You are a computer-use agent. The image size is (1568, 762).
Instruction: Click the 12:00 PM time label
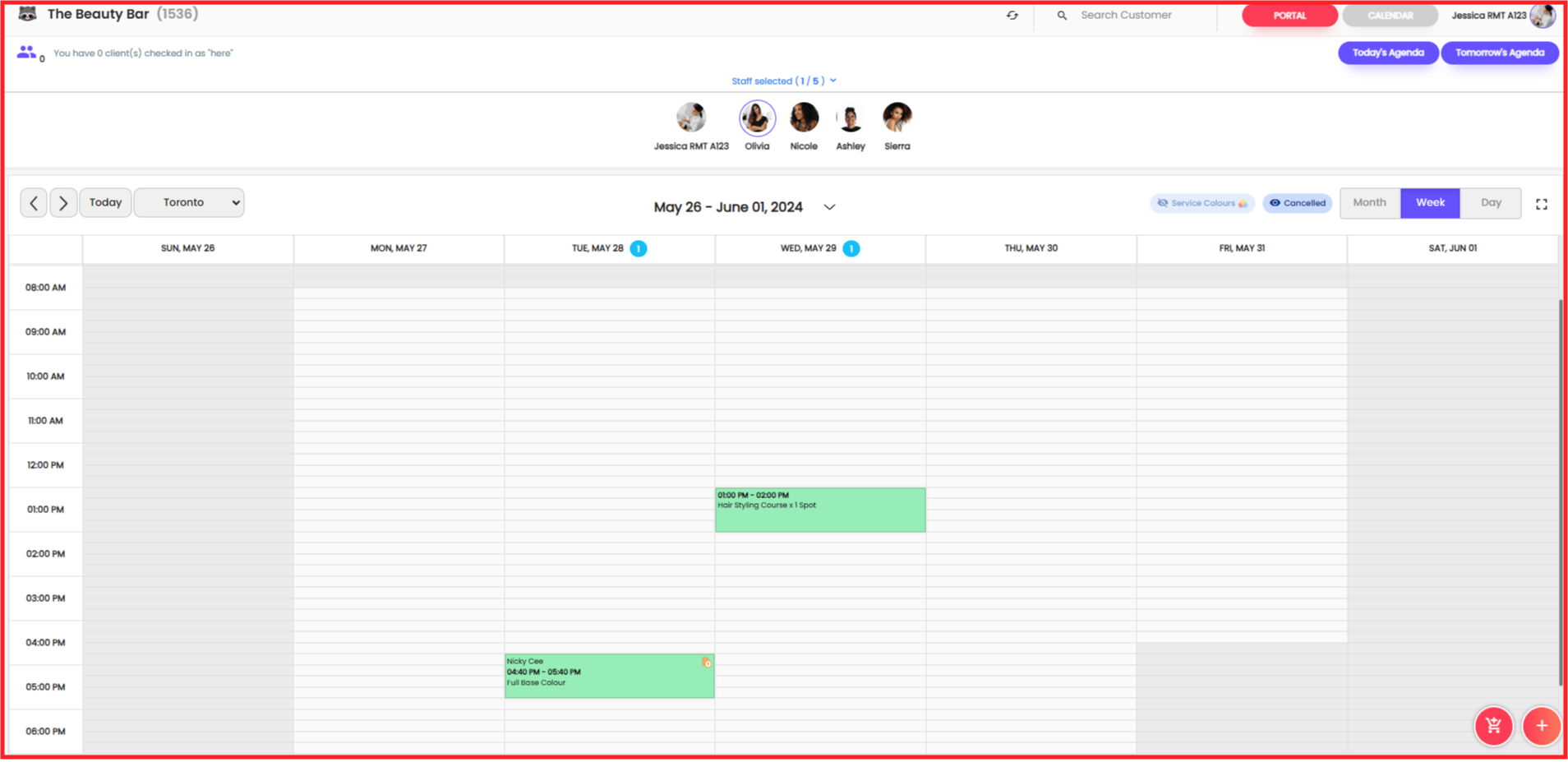click(x=45, y=465)
